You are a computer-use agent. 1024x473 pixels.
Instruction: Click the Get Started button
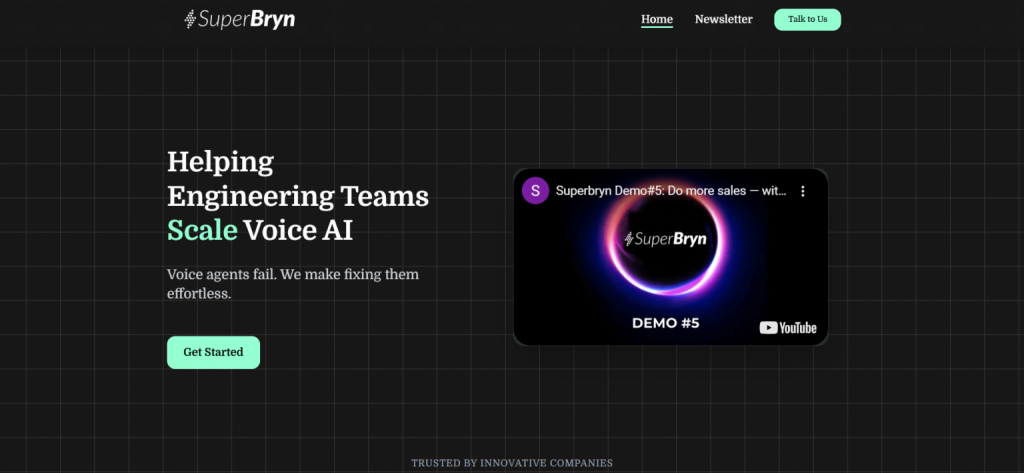click(213, 352)
